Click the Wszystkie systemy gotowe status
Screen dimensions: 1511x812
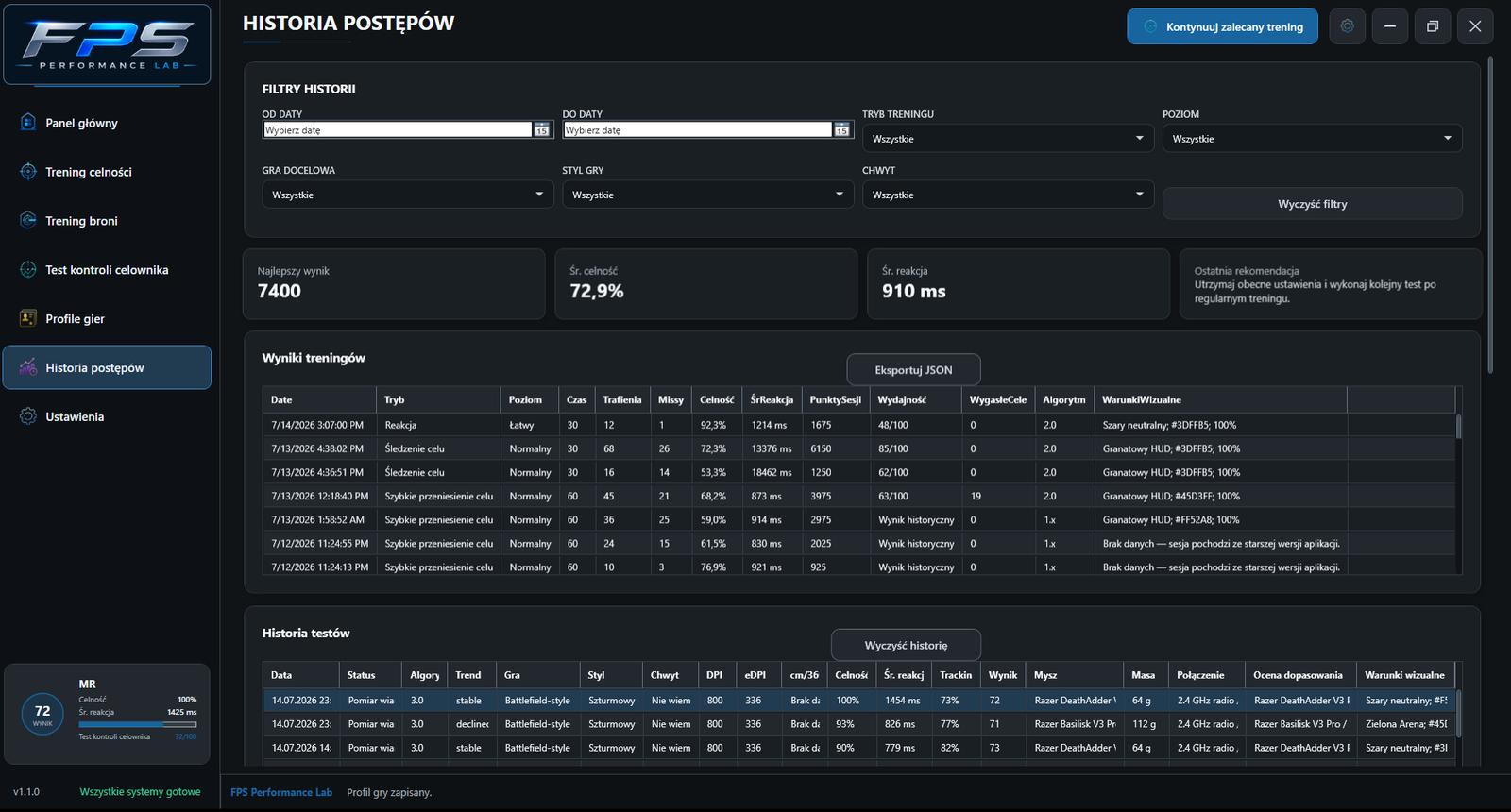(140, 792)
